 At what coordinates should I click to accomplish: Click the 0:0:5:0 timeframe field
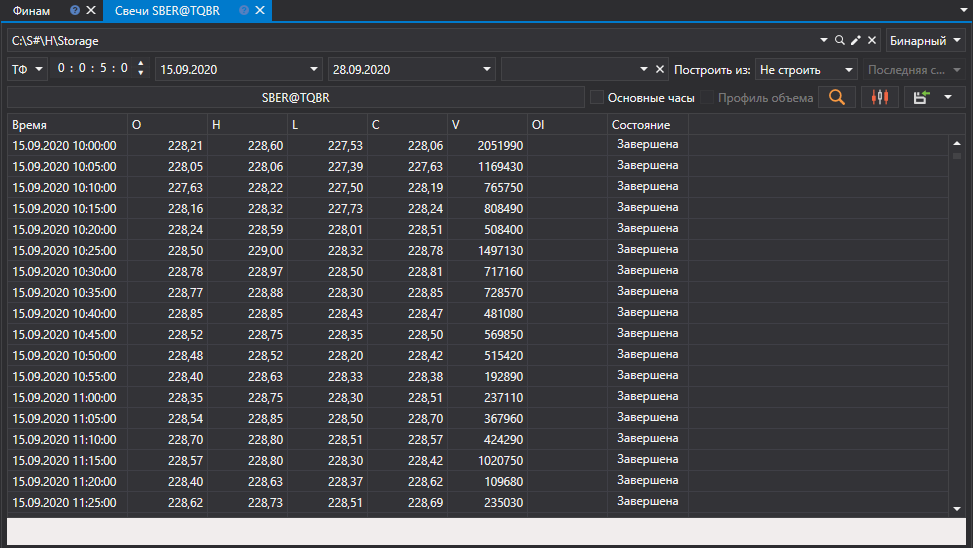pos(93,69)
